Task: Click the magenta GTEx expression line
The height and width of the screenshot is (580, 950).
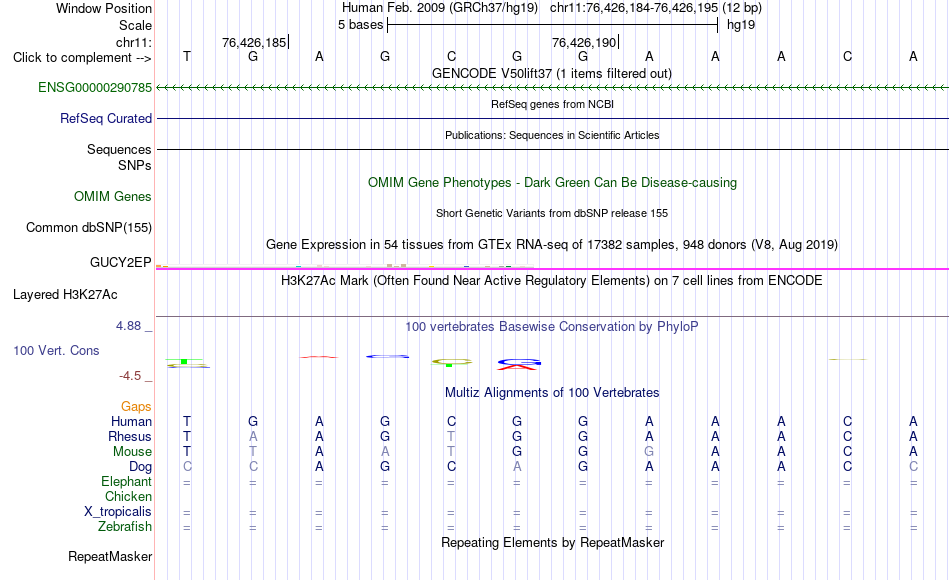Action: [x=552, y=268]
